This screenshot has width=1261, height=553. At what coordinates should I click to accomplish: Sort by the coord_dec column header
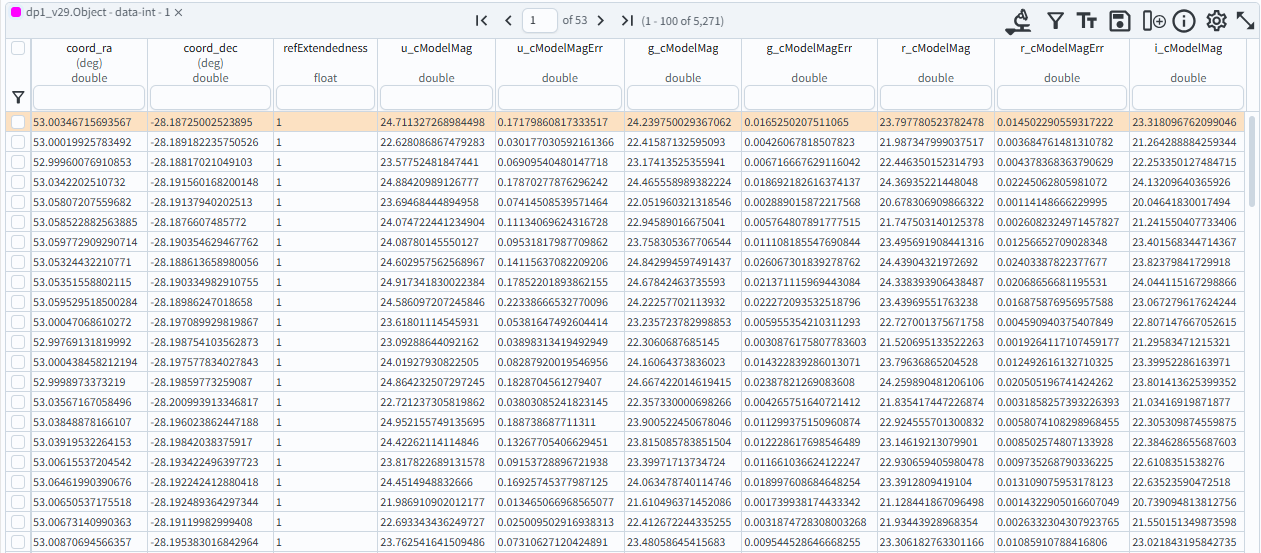coord(210,48)
